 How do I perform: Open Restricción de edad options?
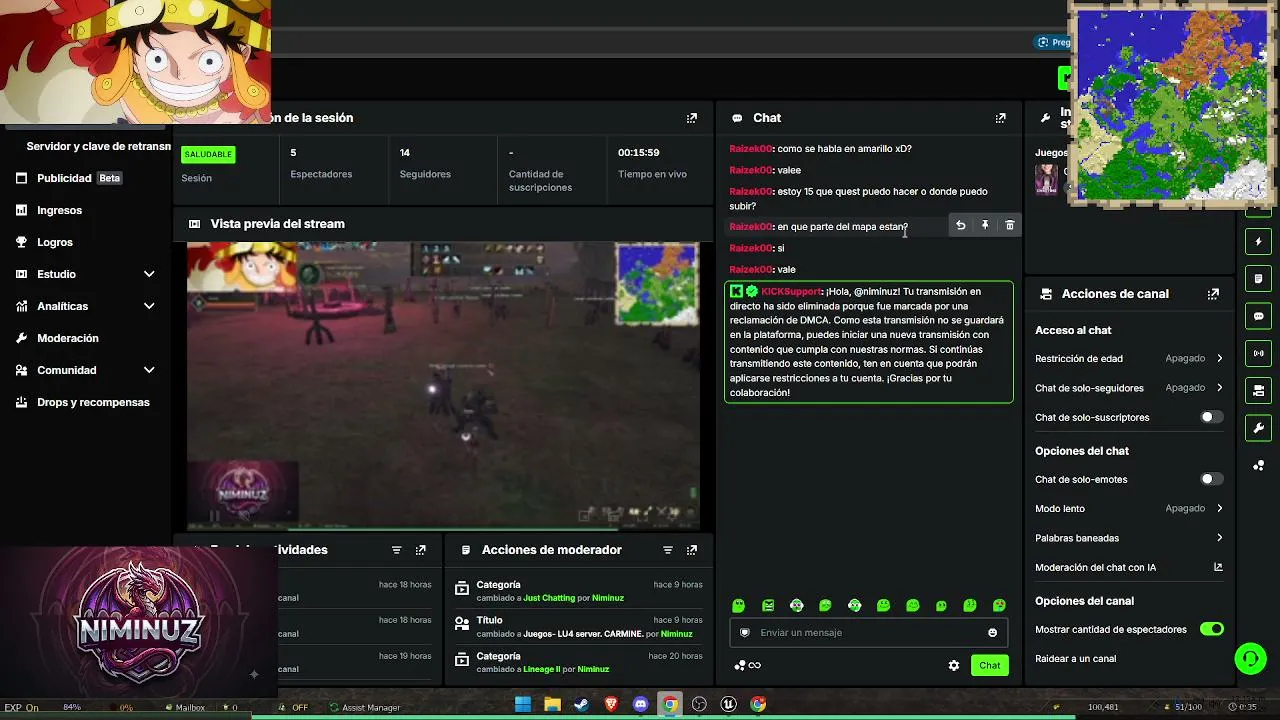click(x=1129, y=358)
